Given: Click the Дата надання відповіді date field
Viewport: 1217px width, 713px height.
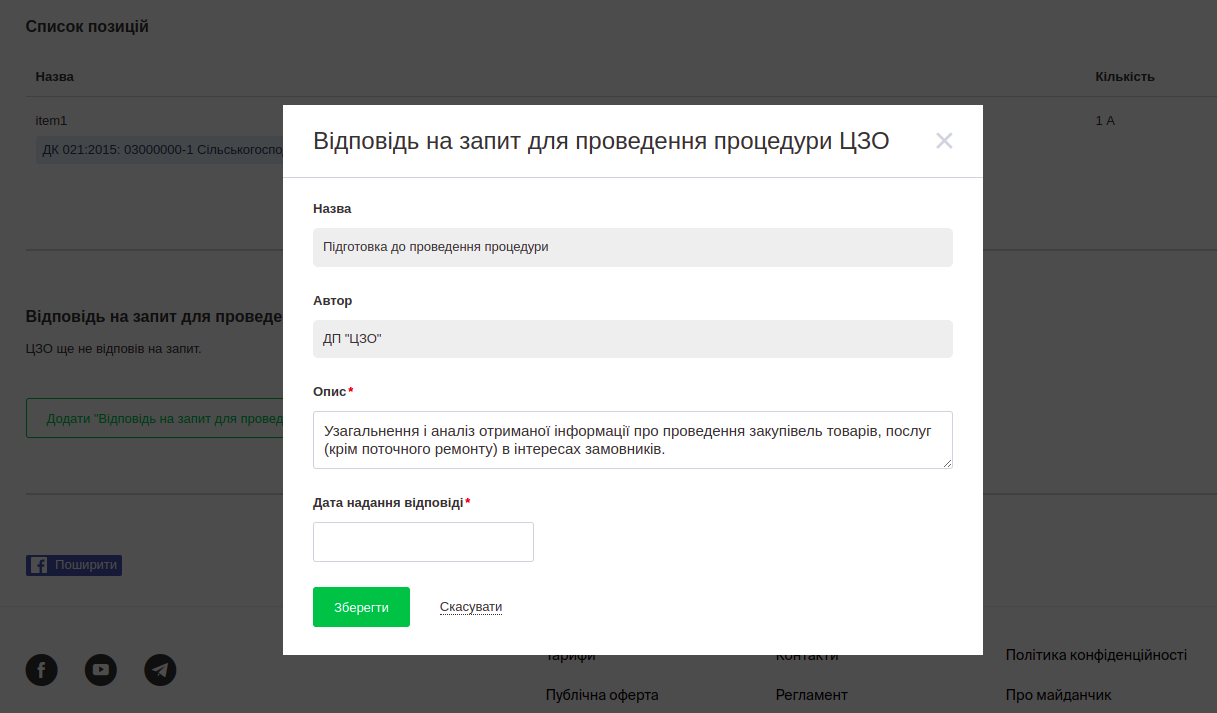Looking at the screenshot, I should (x=423, y=542).
